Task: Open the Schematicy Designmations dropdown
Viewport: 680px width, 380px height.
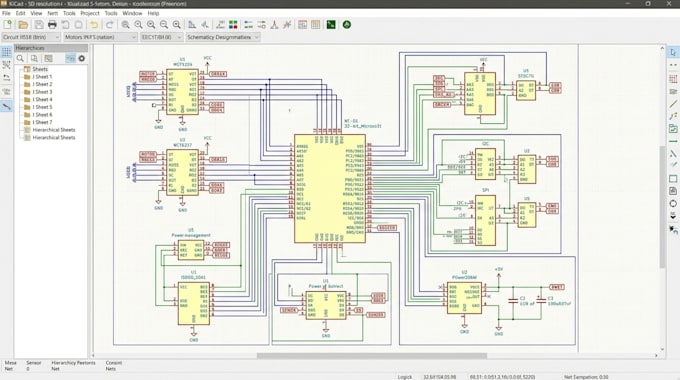Action: coord(223,37)
